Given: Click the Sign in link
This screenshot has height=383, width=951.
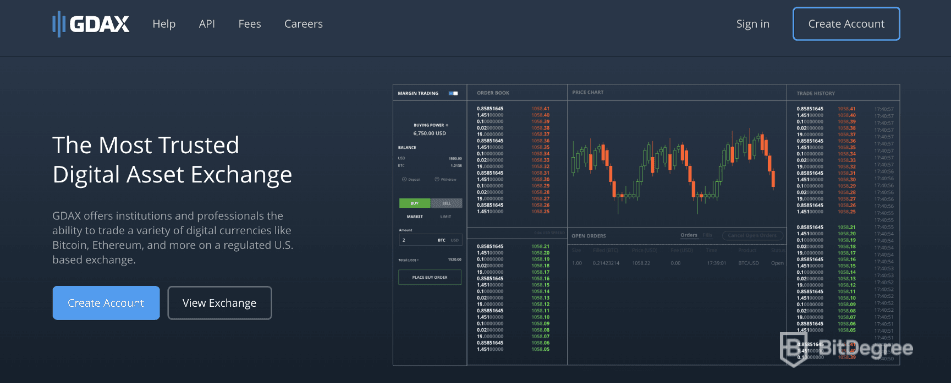Looking at the screenshot, I should coord(753,24).
